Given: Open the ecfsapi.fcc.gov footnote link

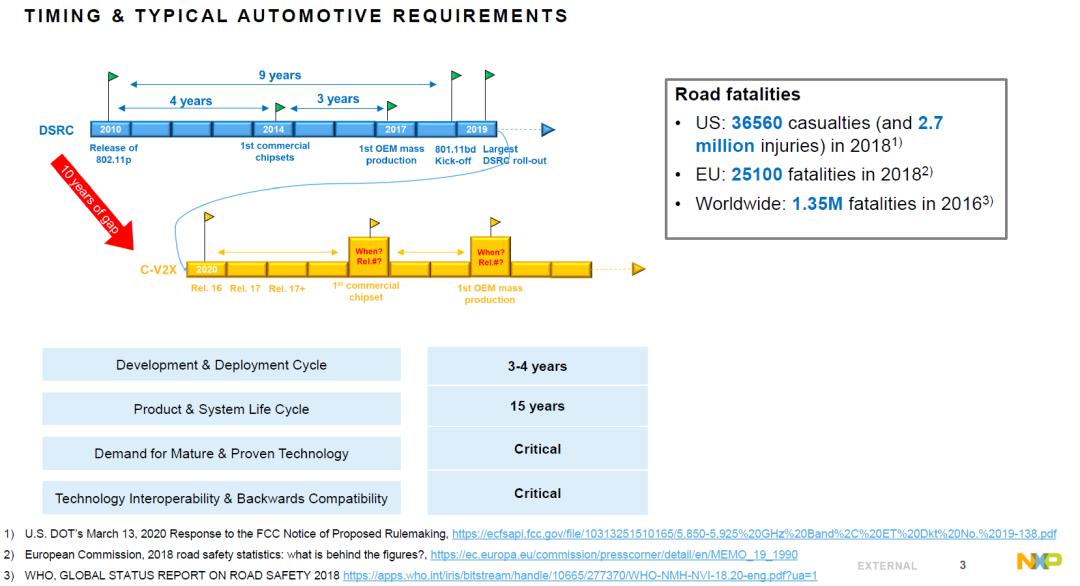Looking at the screenshot, I should (754, 534).
